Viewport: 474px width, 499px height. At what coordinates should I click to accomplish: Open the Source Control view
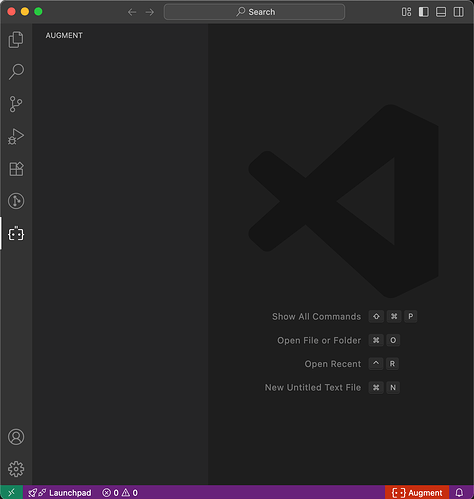(x=16, y=104)
